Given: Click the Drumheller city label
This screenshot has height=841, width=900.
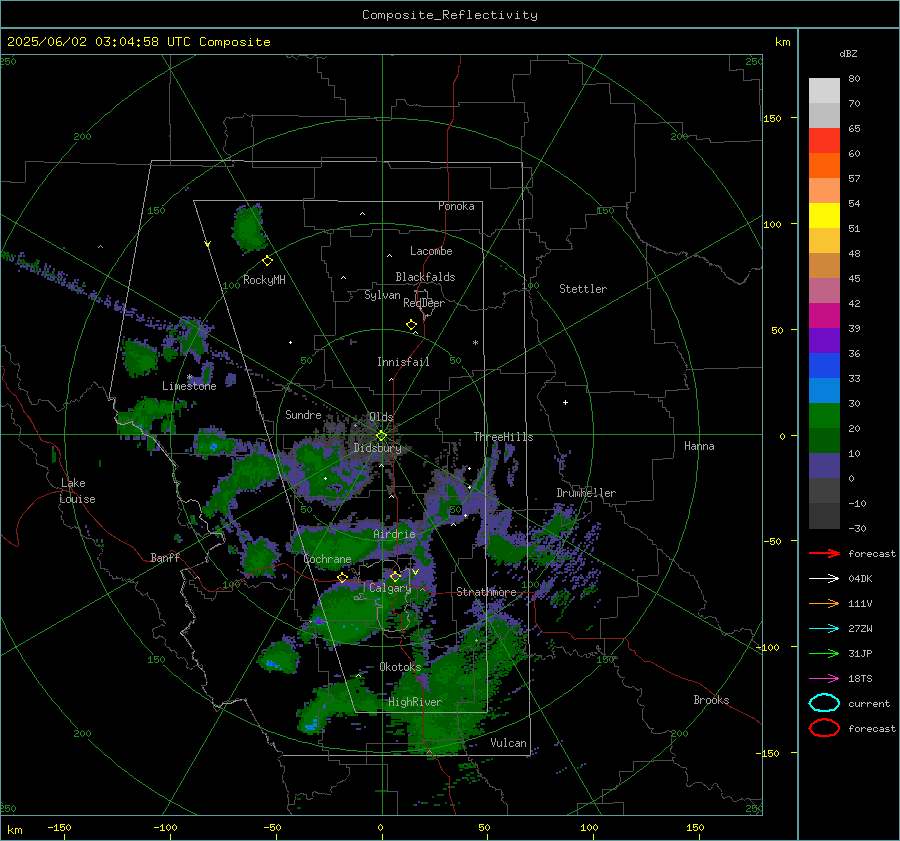Looking at the screenshot, I should pos(586,493).
